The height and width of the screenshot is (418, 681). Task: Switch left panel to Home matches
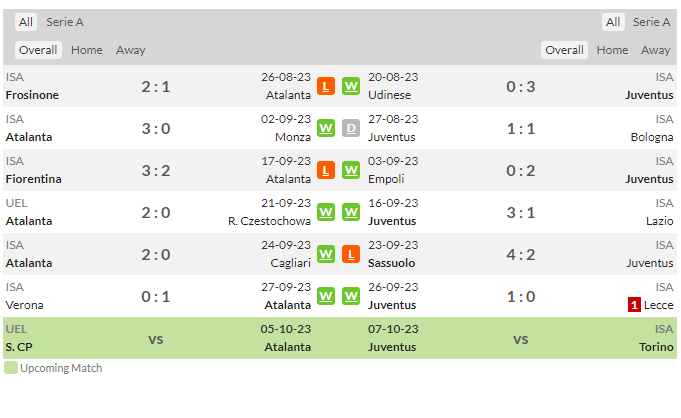point(86,50)
